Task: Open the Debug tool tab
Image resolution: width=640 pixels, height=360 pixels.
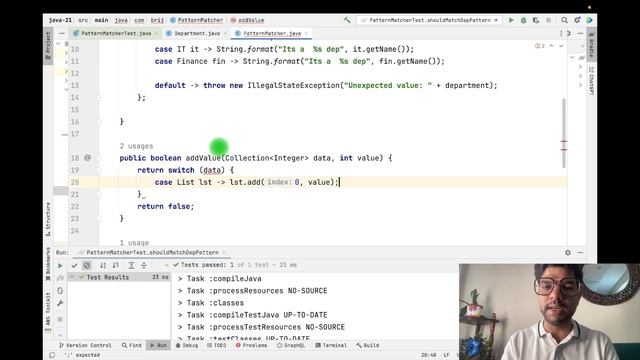Action: 187,345
